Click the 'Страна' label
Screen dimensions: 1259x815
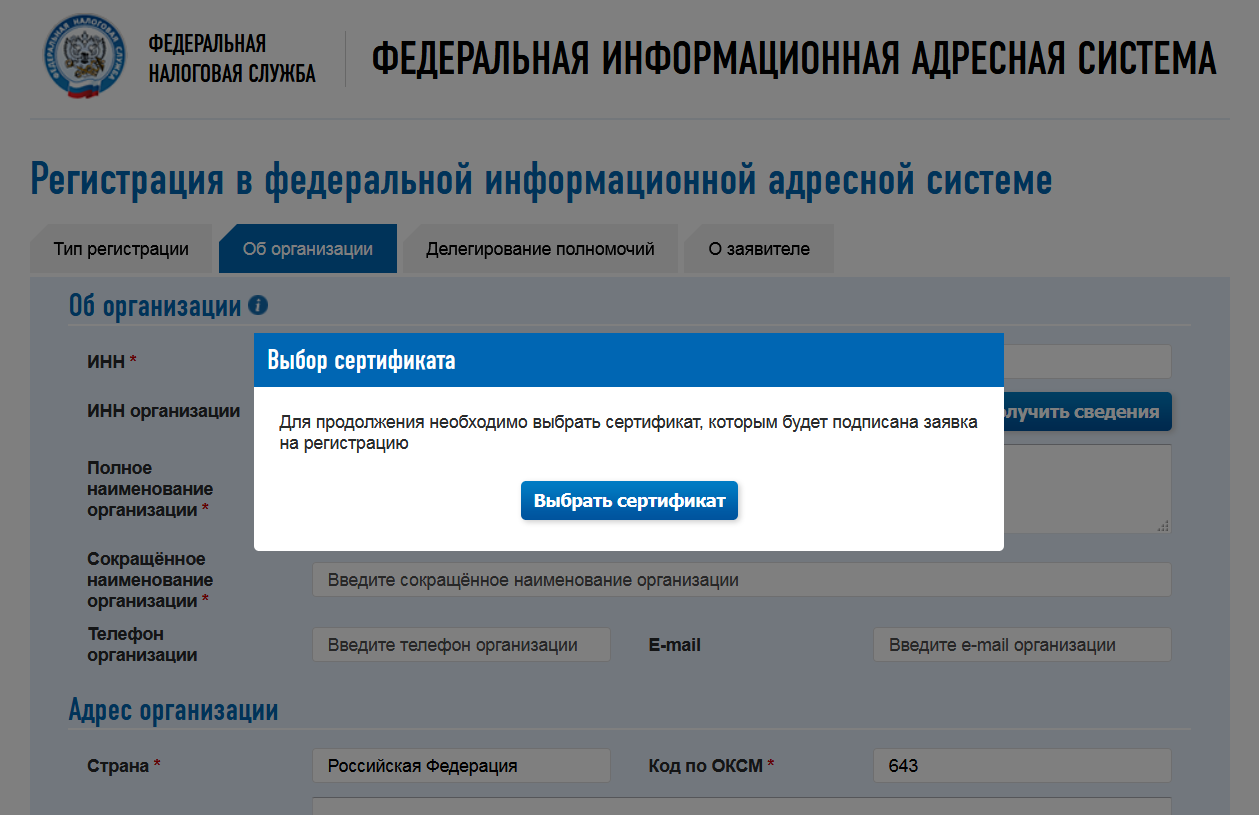click(124, 766)
